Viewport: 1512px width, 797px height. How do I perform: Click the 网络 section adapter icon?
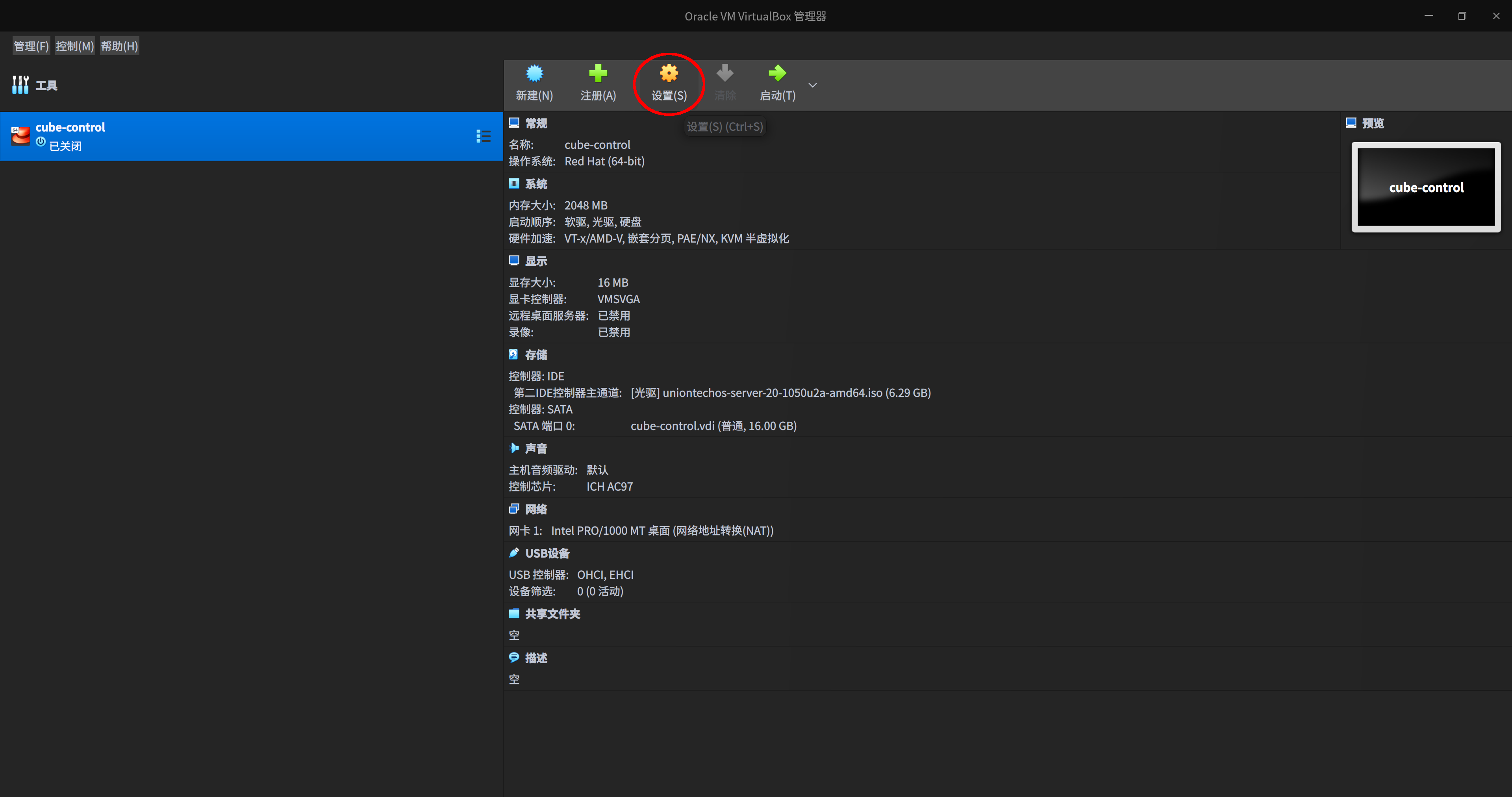coord(514,508)
